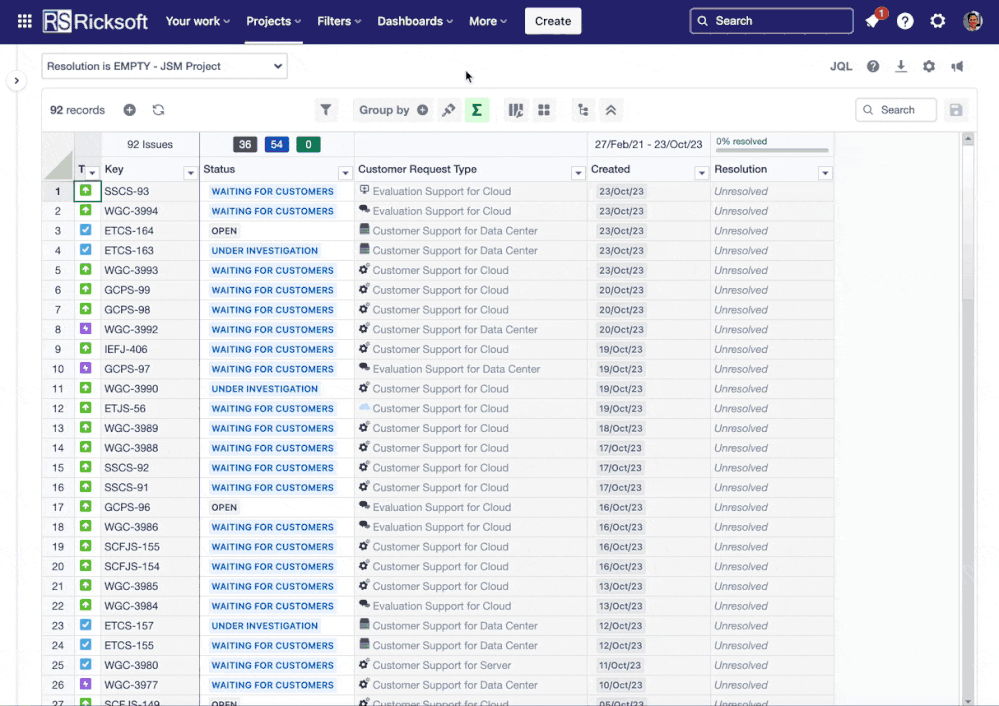Screen dimensions: 999x706
Task: Toggle the collapse all rows arrows
Action: coord(611,110)
